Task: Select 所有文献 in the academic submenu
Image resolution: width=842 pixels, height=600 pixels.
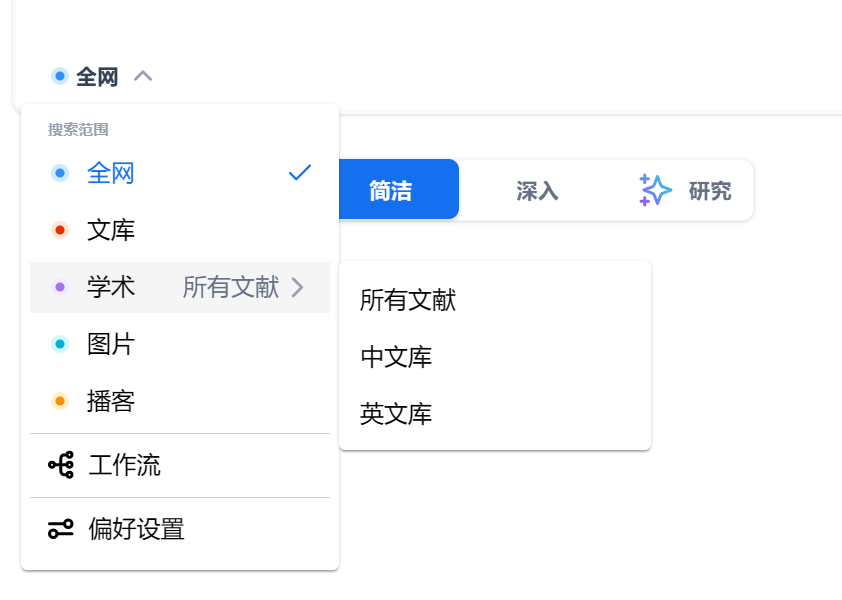Action: 408,300
